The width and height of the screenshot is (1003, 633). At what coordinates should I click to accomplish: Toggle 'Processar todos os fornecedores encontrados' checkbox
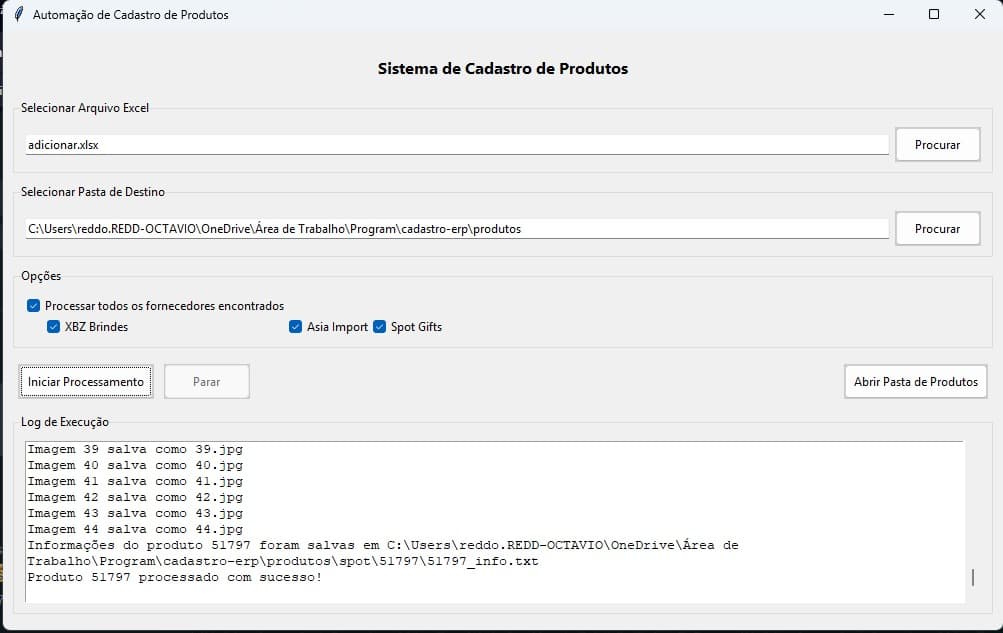34,306
